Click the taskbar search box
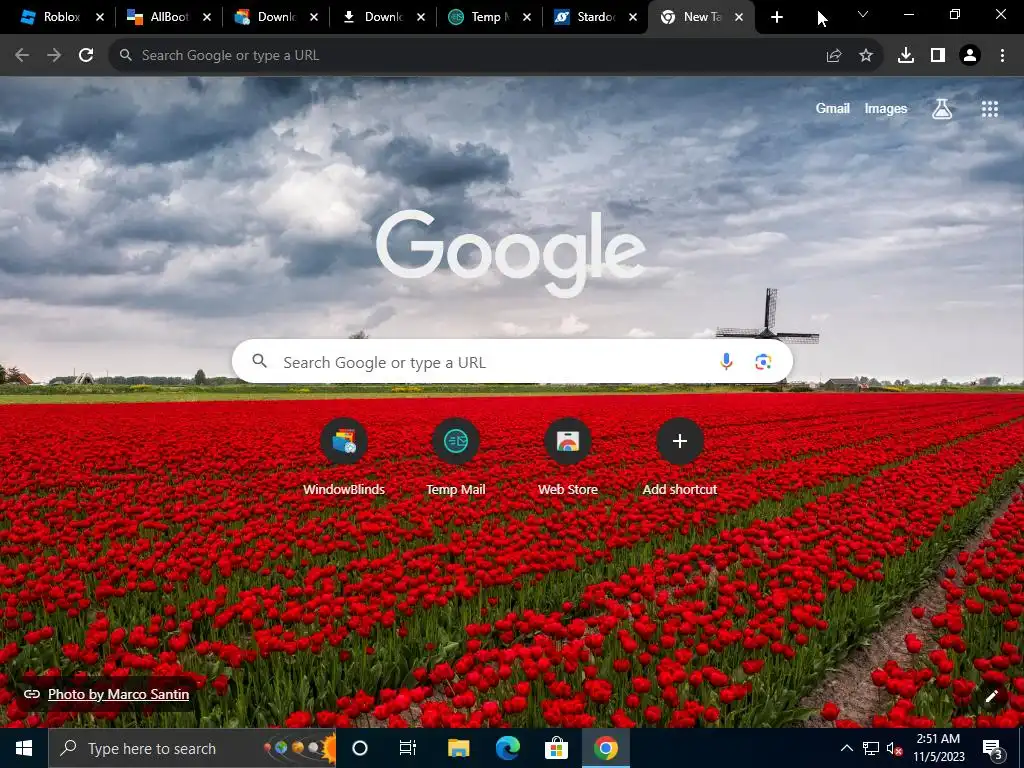Image resolution: width=1024 pixels, height=768 pixels. pyautogui.click(x=192, y=748)
